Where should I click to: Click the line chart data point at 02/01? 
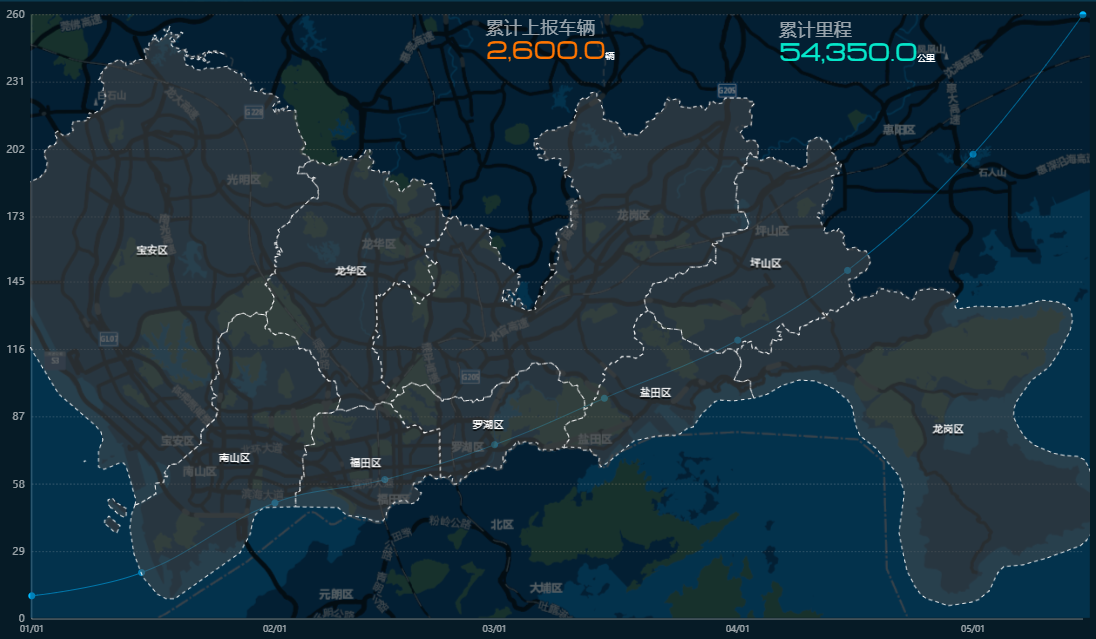[x=275, y=503]
